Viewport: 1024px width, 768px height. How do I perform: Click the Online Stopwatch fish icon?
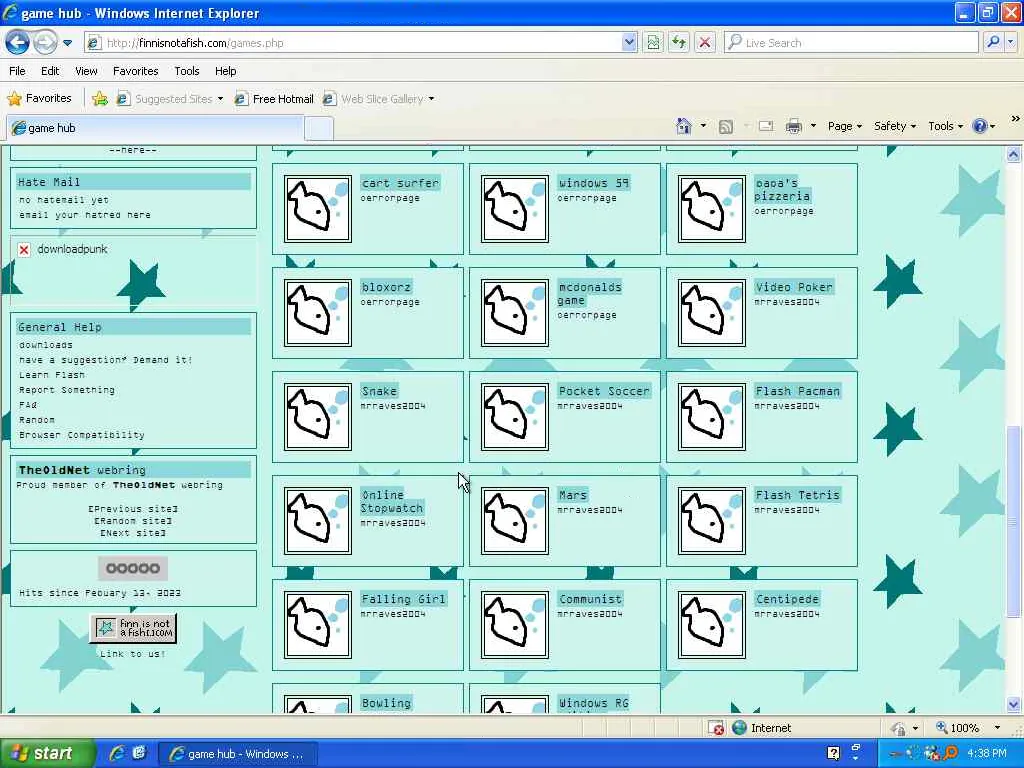point(318,521)
